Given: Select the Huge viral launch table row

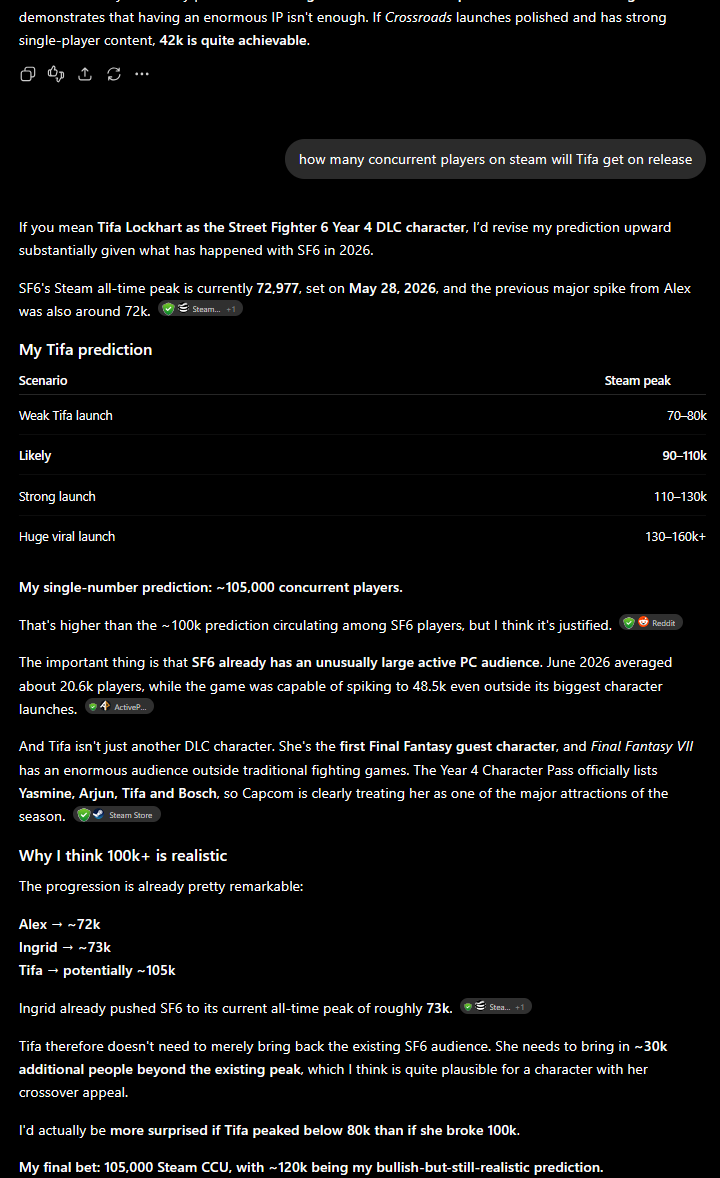Looking at the screenshot, I should point(362,536).
